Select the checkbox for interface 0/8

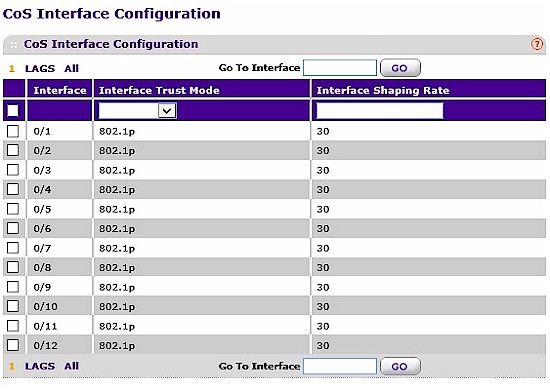[13, 267]
